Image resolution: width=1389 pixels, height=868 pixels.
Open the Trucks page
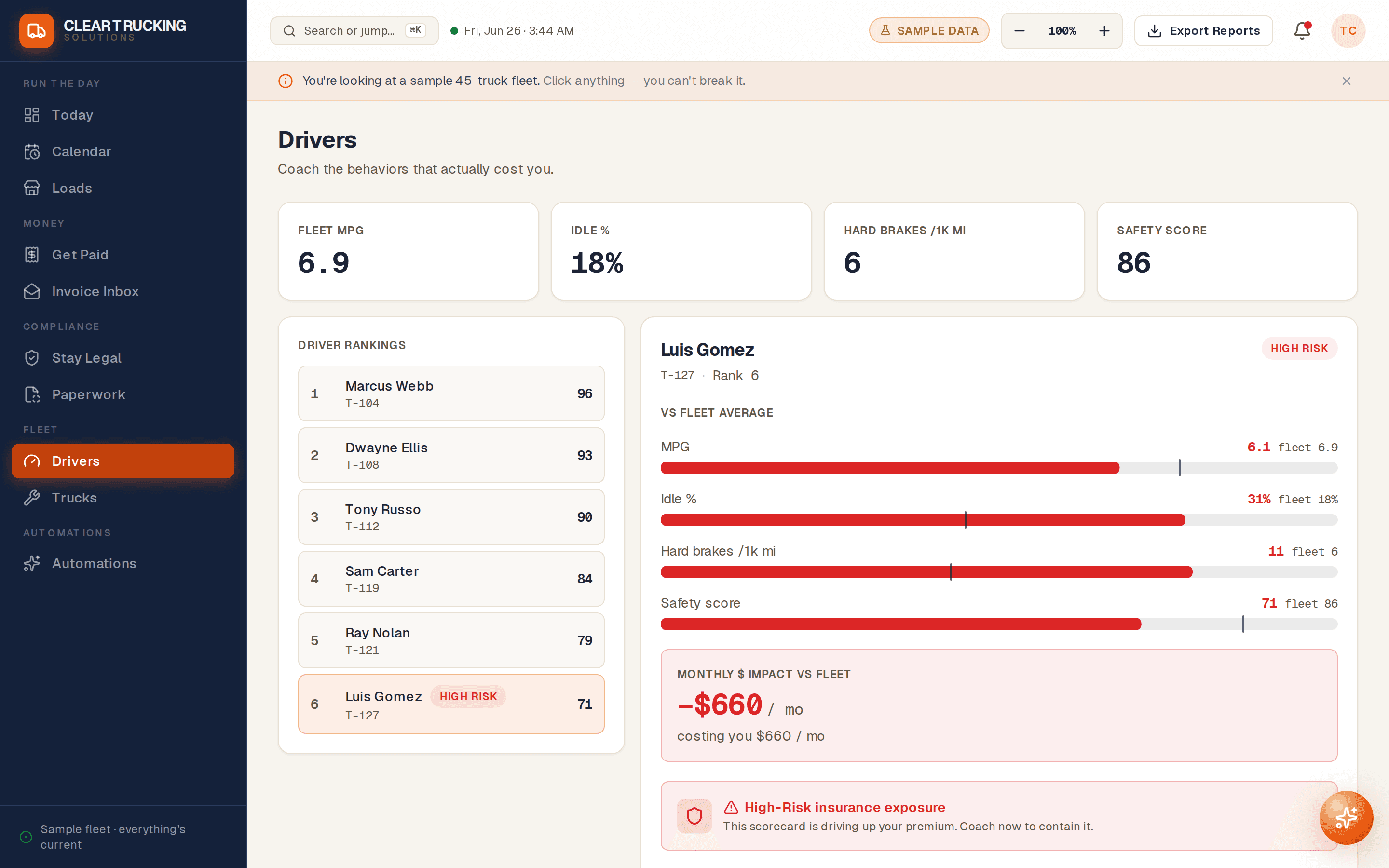[123, 498]
